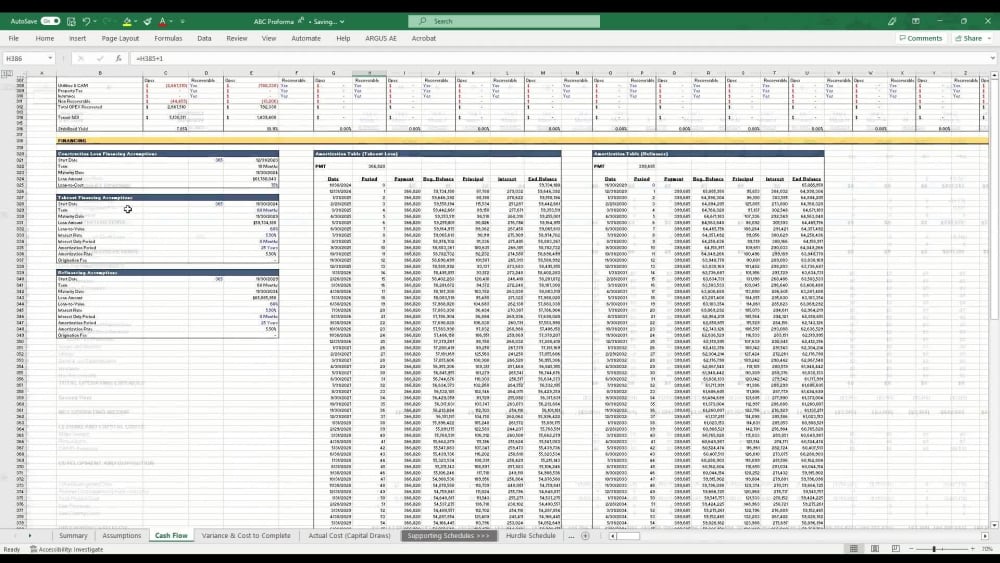The height and width of the screenshot is (563, 1000).
Task: Click the horizontal scrollbar thumb
Action: point(628,536)
